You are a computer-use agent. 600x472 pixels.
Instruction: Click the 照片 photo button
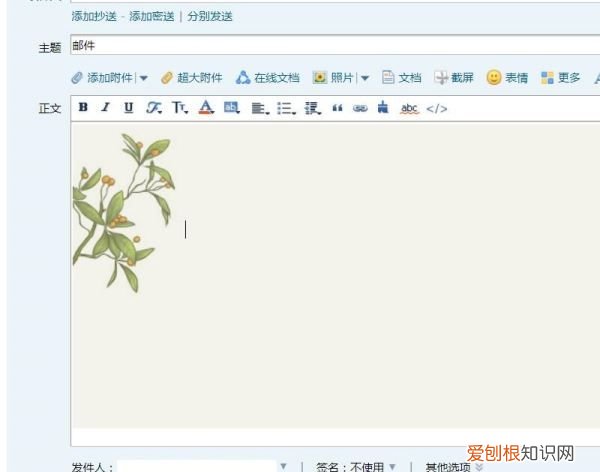[x=333, y=78]
